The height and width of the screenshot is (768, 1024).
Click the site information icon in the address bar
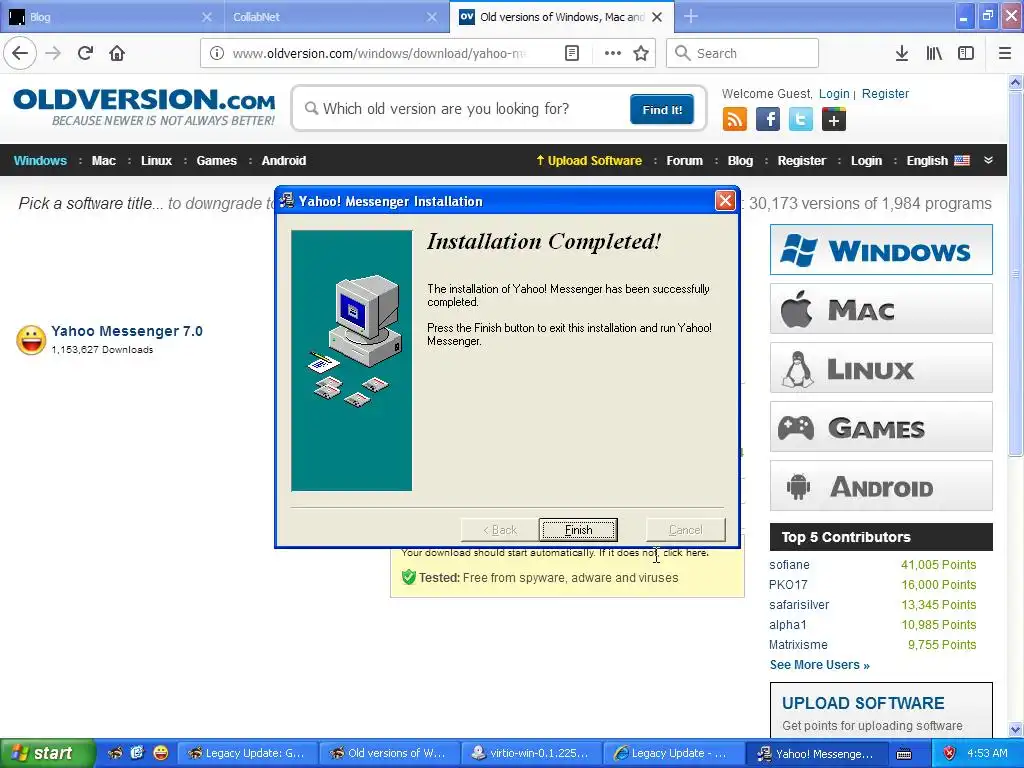[217, 53]
